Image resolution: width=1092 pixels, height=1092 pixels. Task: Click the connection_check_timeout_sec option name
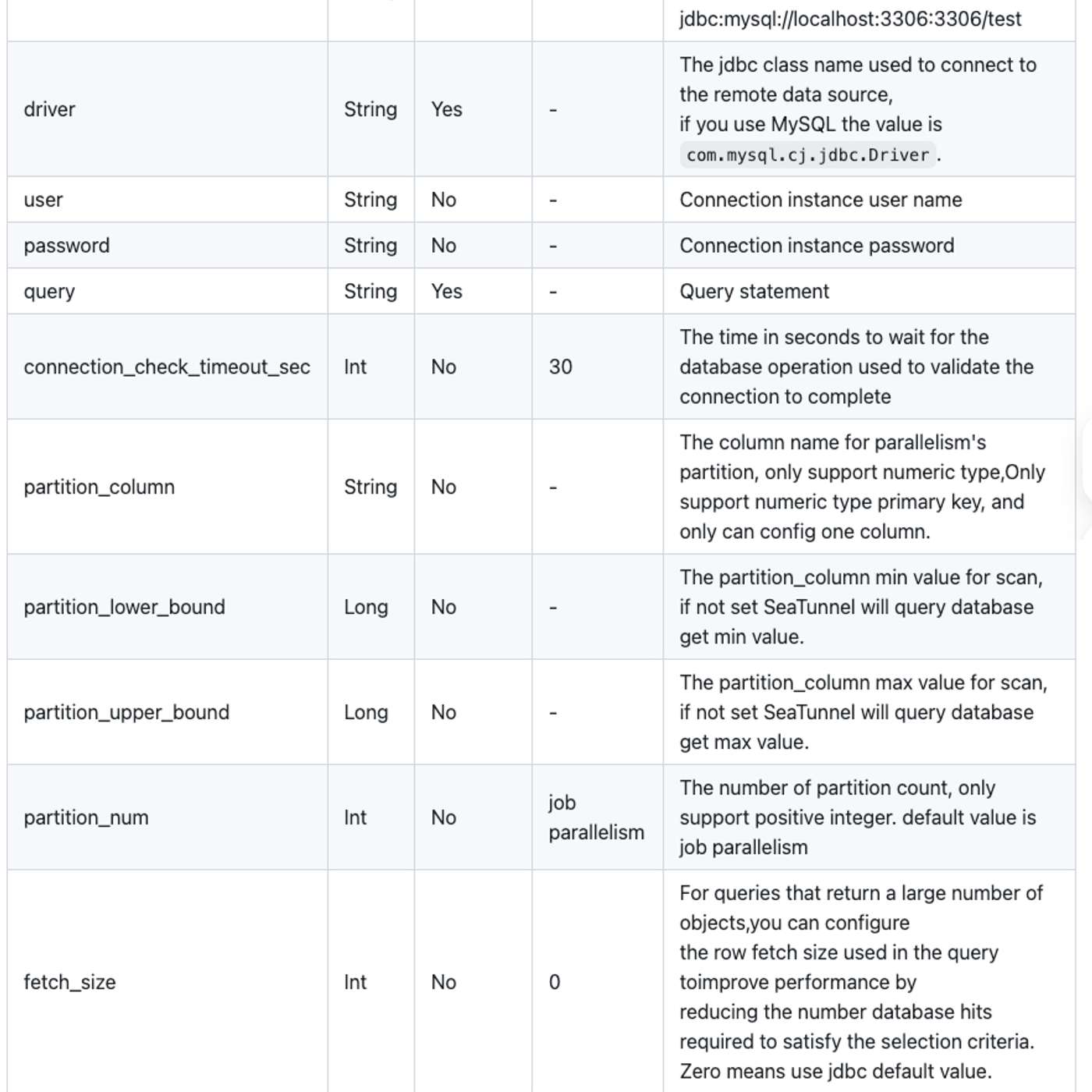coord(167,367)
